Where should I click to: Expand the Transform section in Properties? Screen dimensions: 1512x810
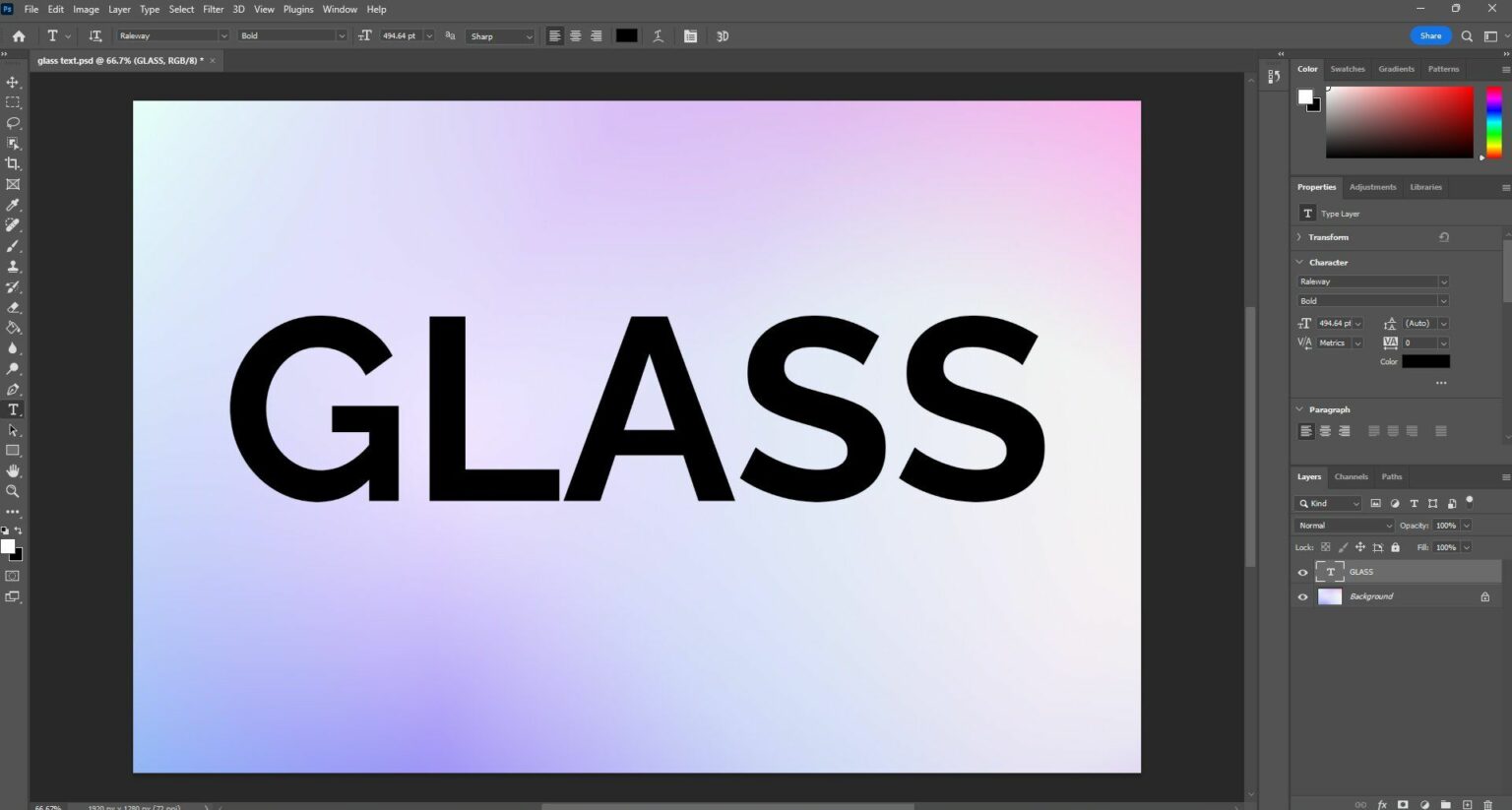[x=1299, y=236]
